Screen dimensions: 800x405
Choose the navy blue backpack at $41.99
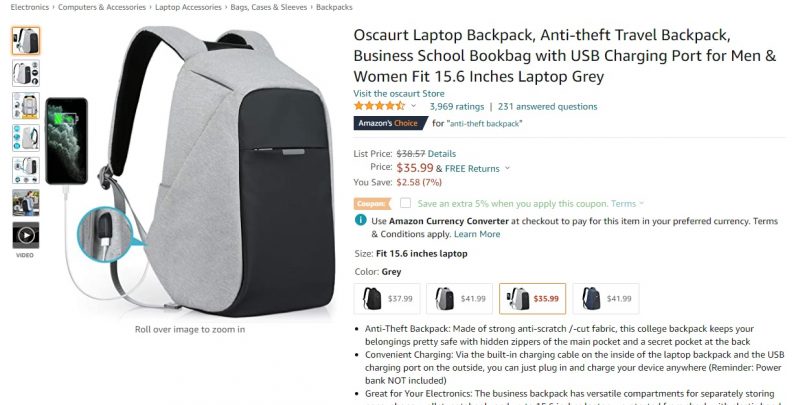pos(606,298)
